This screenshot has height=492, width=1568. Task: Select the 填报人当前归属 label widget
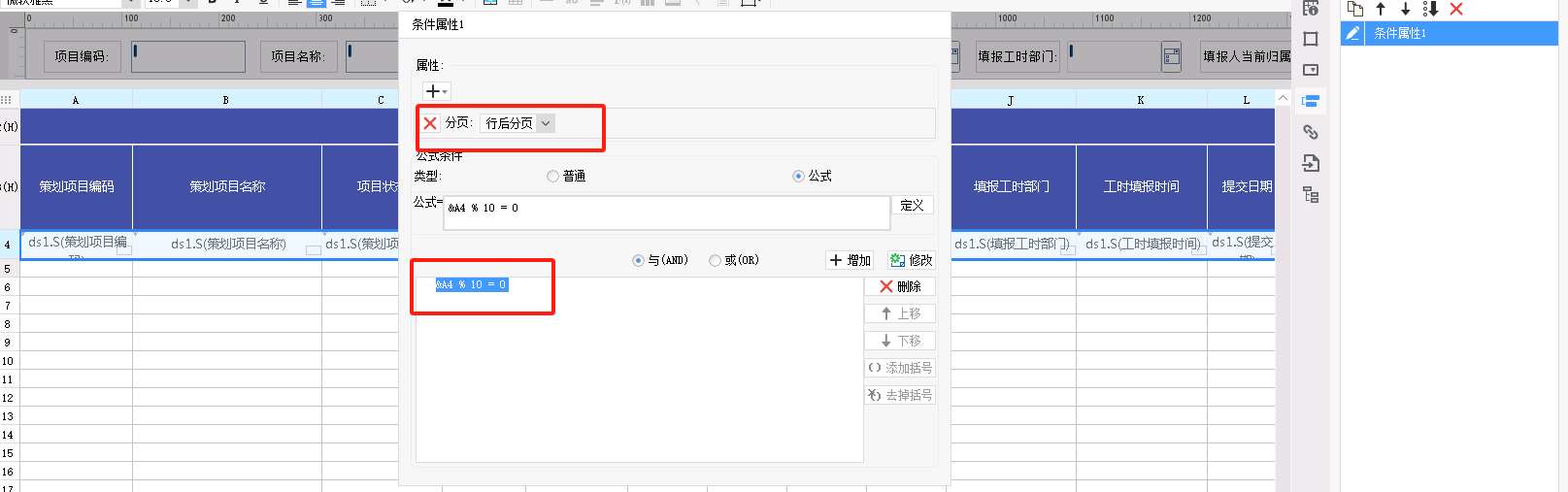click(1247, 56)
